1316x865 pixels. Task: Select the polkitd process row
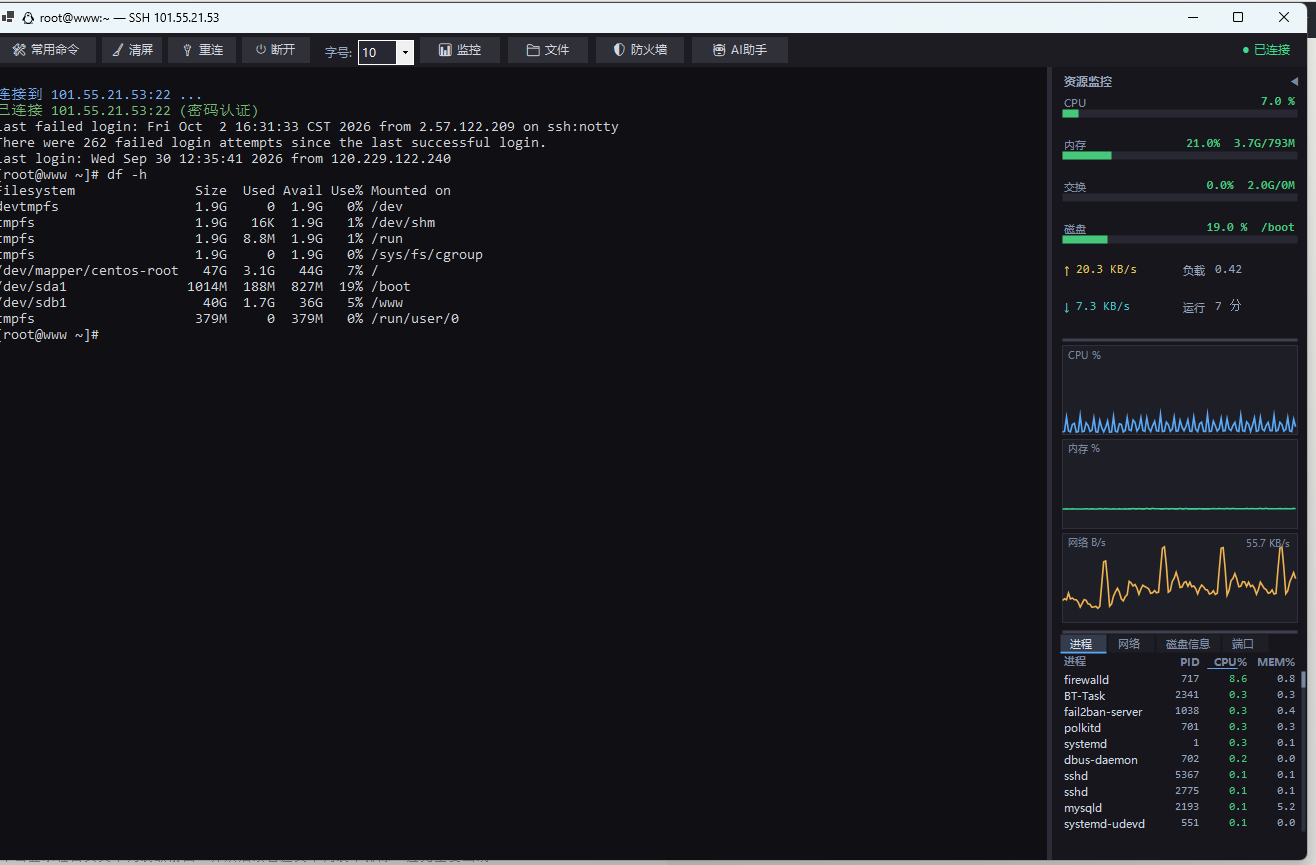[x=1180, y=728]
